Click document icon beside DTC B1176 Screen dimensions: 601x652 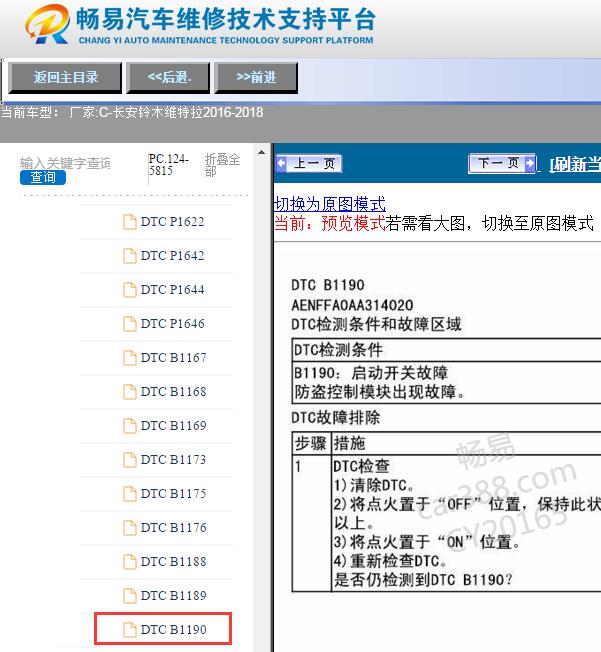click(x=130, y=528)
